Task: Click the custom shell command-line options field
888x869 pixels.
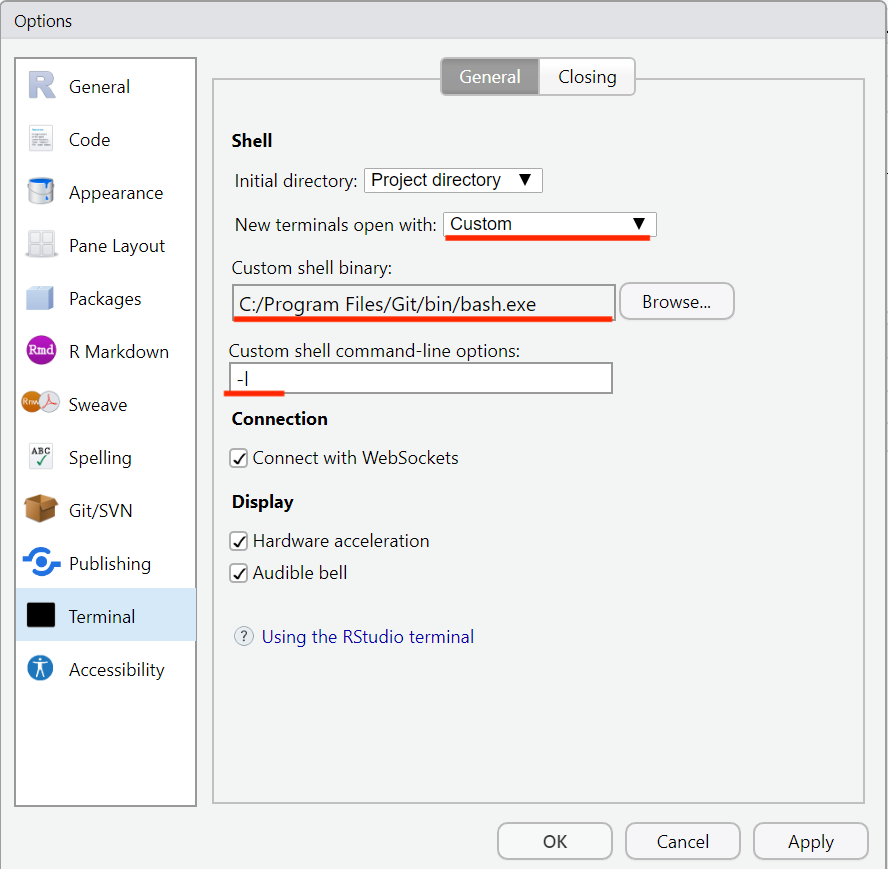Action: click(420, 379)
